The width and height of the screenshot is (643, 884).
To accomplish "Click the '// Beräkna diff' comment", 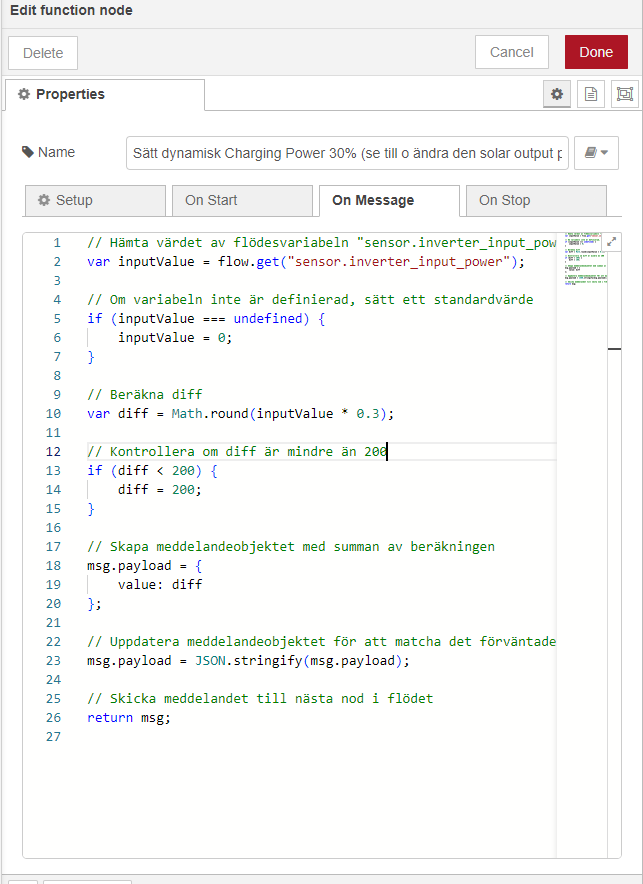I will (x=145, y=395).
